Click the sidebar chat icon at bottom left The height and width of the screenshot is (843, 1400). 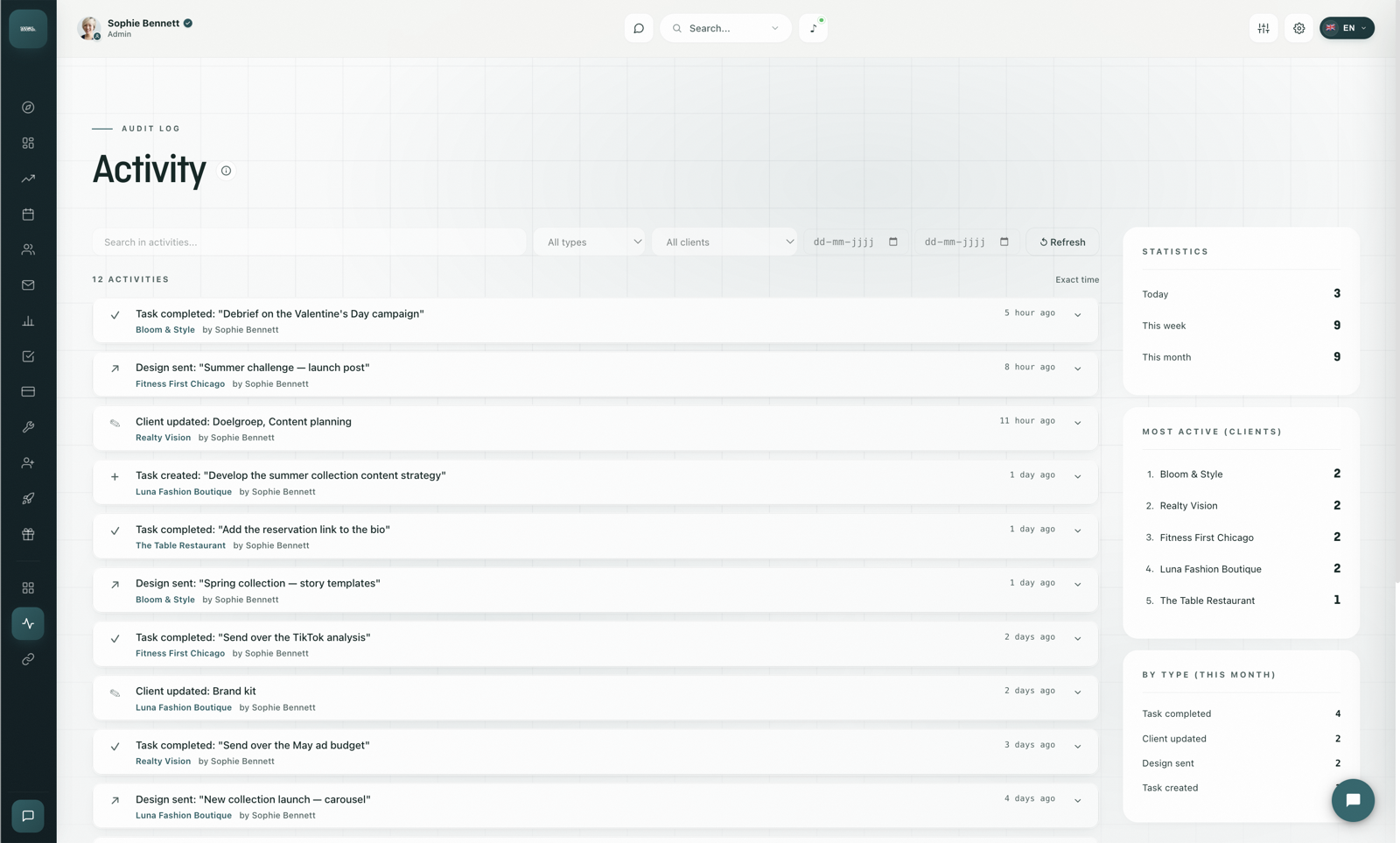[x=28, y=816]
